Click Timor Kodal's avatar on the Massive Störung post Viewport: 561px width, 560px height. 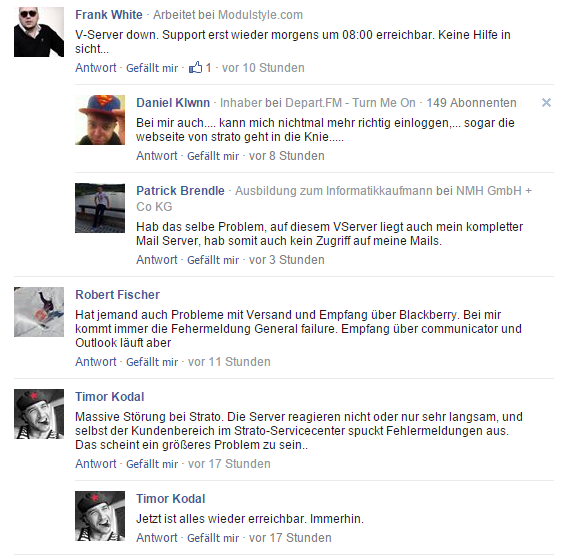pyautogui.click(x=39, y=414)
